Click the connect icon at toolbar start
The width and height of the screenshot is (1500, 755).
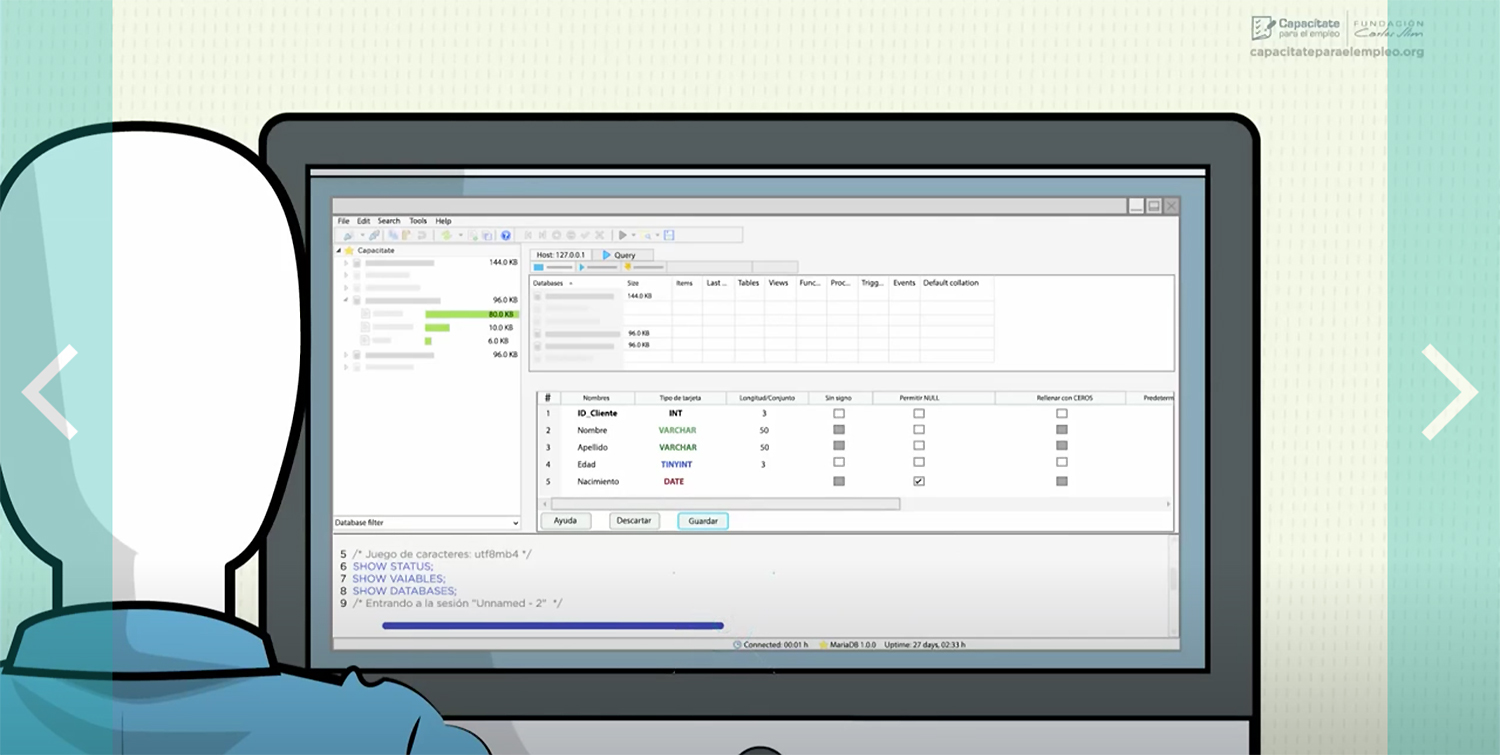tap(348, 236)
